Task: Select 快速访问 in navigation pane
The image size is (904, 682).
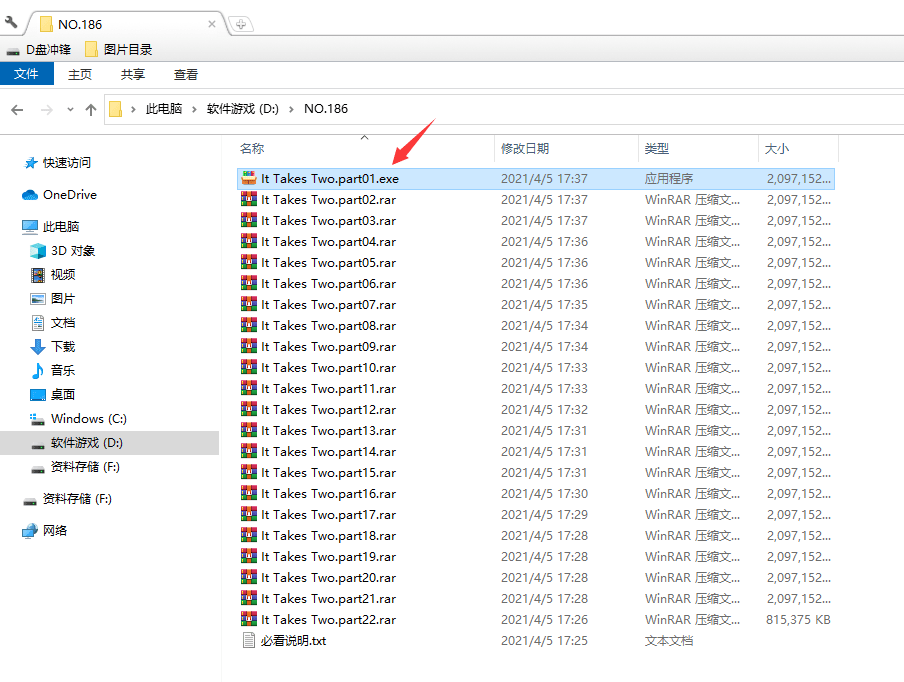Action: click(x=67, y=163)
